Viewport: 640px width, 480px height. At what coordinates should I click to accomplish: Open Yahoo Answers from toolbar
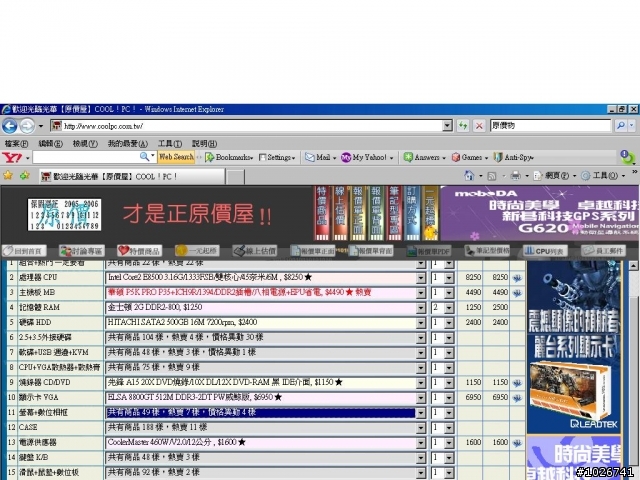point(424,157)
